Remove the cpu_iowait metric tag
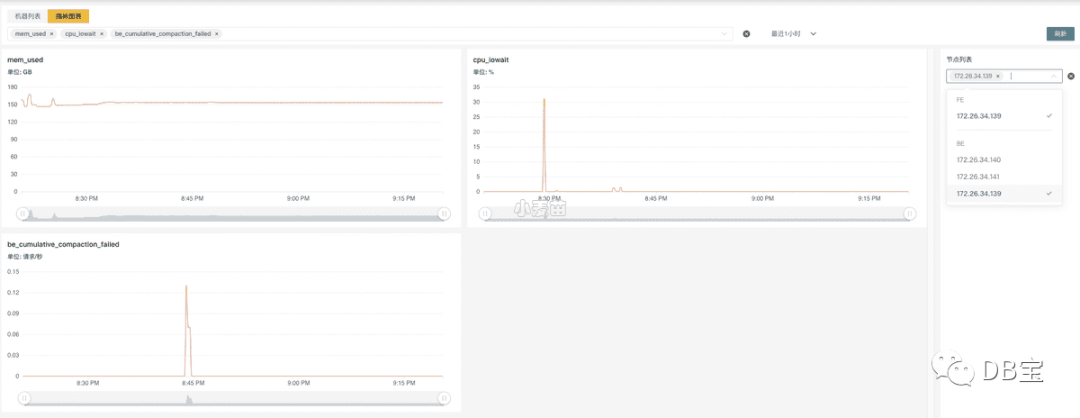Image resolution: width=1080 pixels, height=418 pixels. pyautogui.click(x=101, y=34)
